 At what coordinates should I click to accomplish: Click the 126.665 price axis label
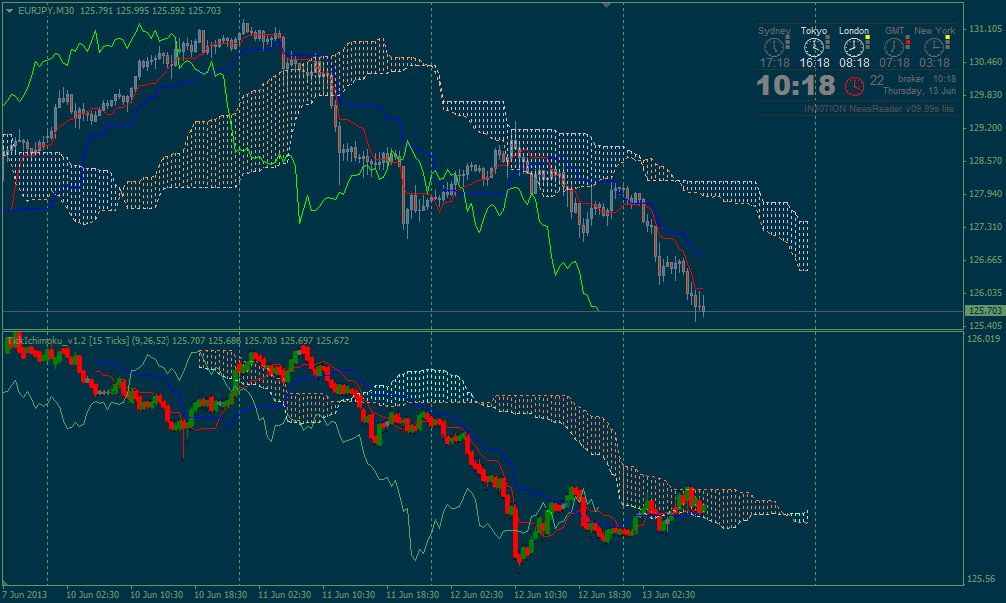[x=985, y=260]
